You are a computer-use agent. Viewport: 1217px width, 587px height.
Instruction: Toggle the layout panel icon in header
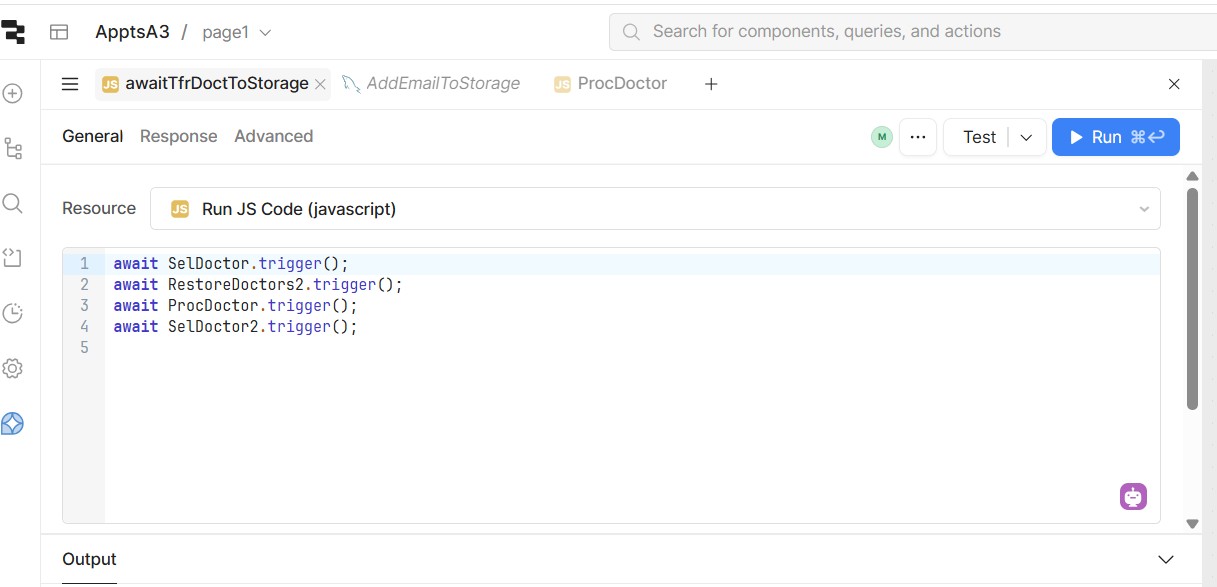tap(59, 32)
